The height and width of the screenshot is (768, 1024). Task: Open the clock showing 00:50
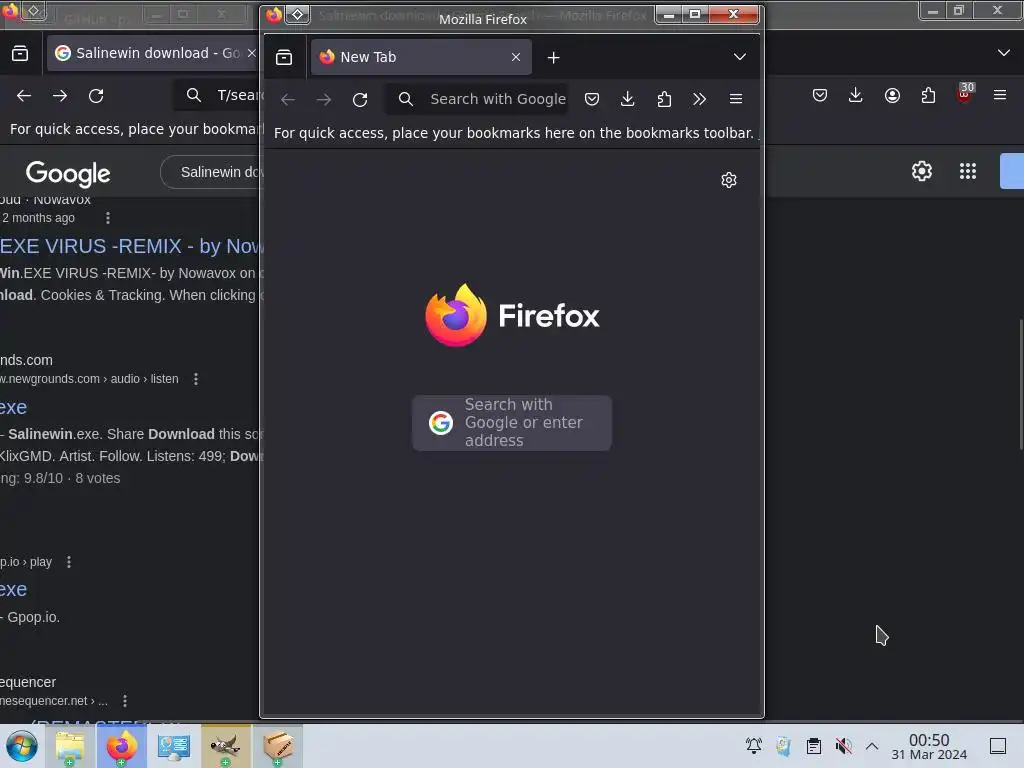coord(929,746)
